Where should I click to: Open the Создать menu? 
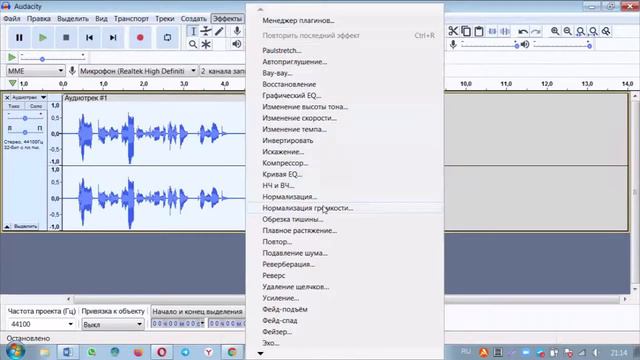193,19
